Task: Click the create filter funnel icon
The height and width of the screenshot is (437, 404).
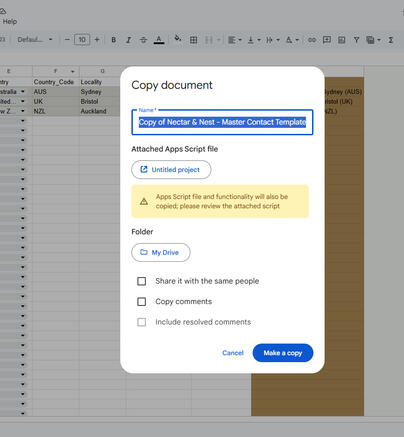Action: click(x=356, y=40)
